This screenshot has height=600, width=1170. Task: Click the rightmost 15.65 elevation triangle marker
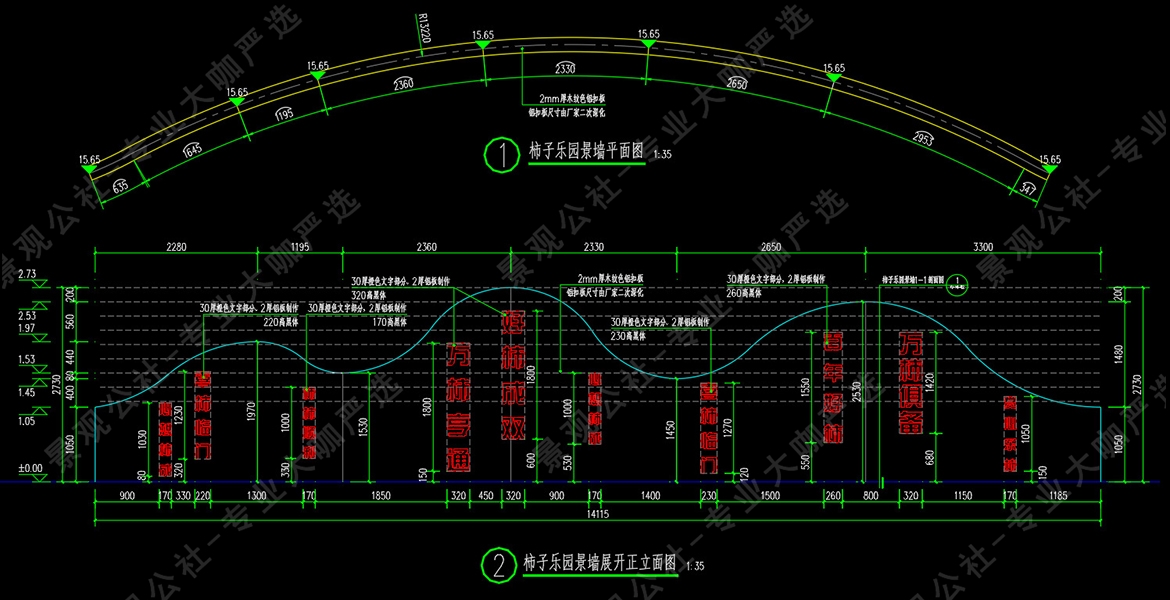1050,169
